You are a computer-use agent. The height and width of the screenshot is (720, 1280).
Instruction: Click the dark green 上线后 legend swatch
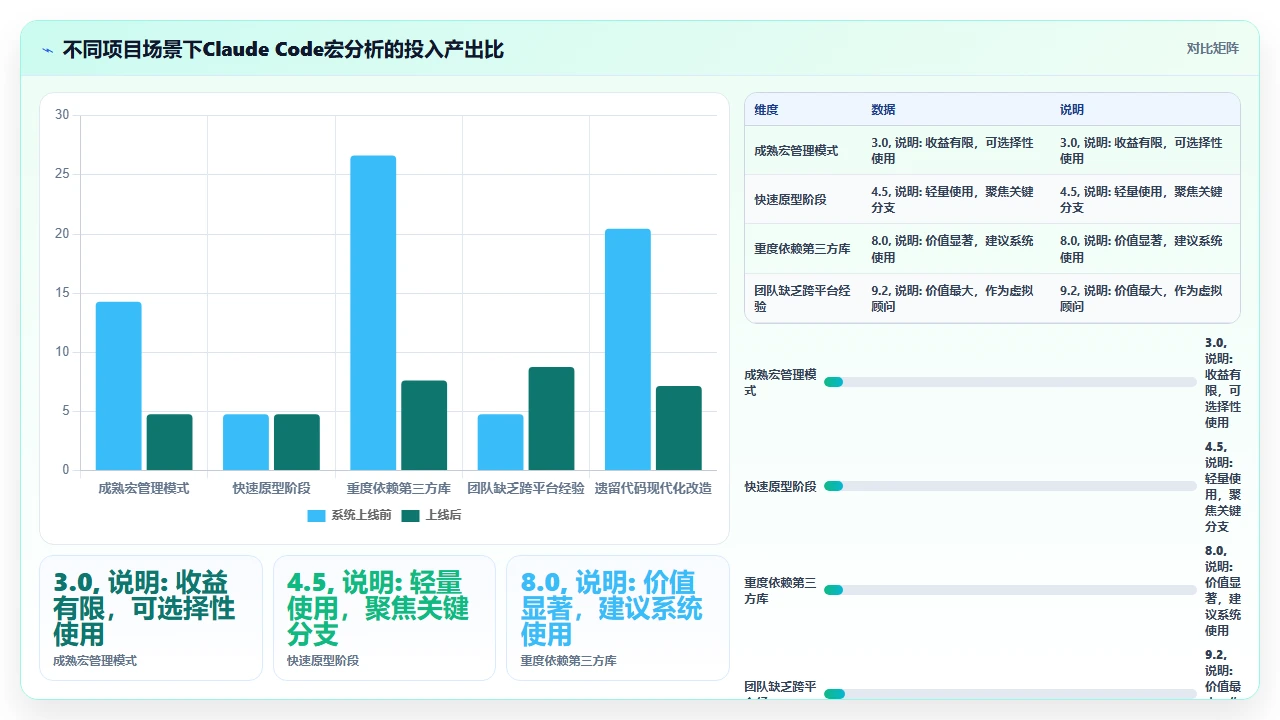pyautogui.click(x=410, y=516)
